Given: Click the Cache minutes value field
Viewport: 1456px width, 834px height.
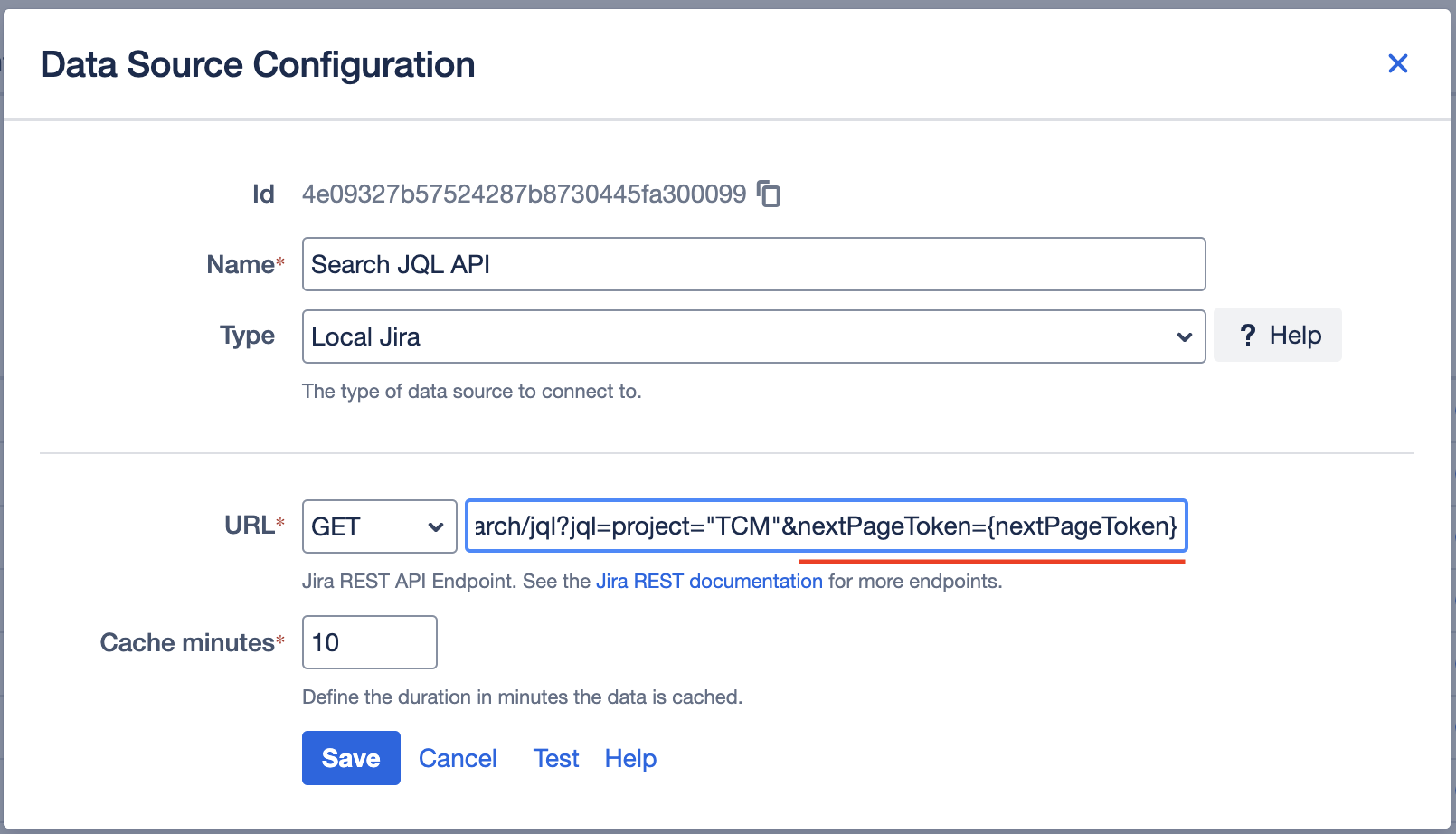Looking at the screenshot, I should [x=369, y=642].
